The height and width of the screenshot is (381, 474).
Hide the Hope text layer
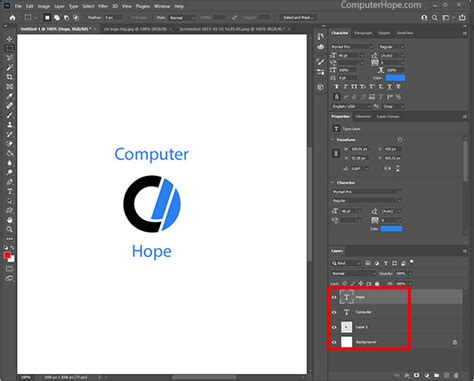[x=334, y=297]
